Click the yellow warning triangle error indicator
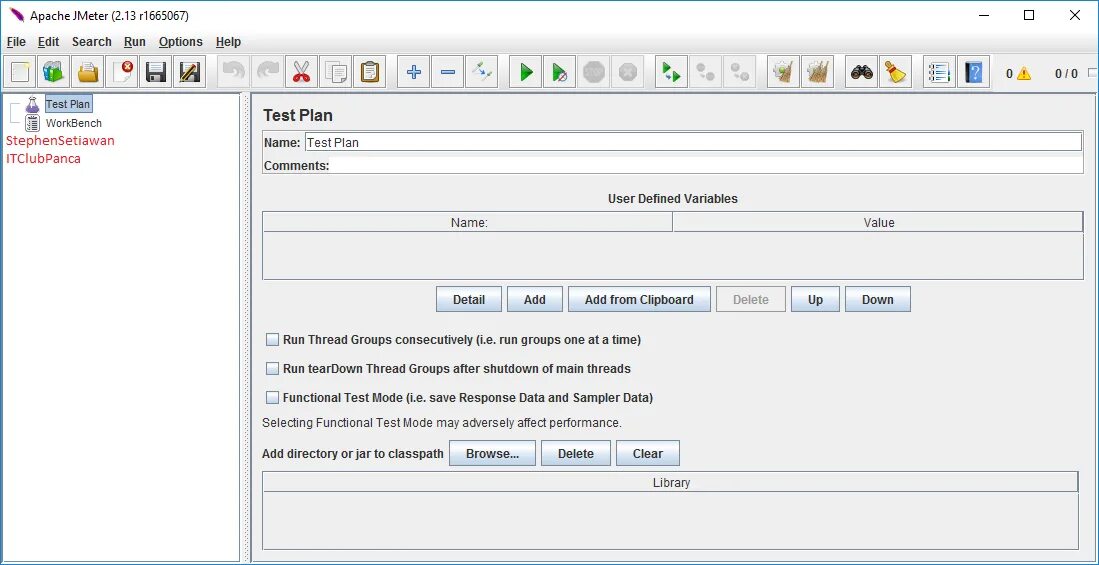Viewport: 1099px width, 565px height. tap(1024, 73)
